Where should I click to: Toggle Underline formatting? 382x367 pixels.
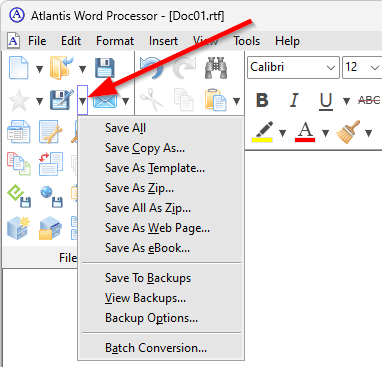click(326, 100)
